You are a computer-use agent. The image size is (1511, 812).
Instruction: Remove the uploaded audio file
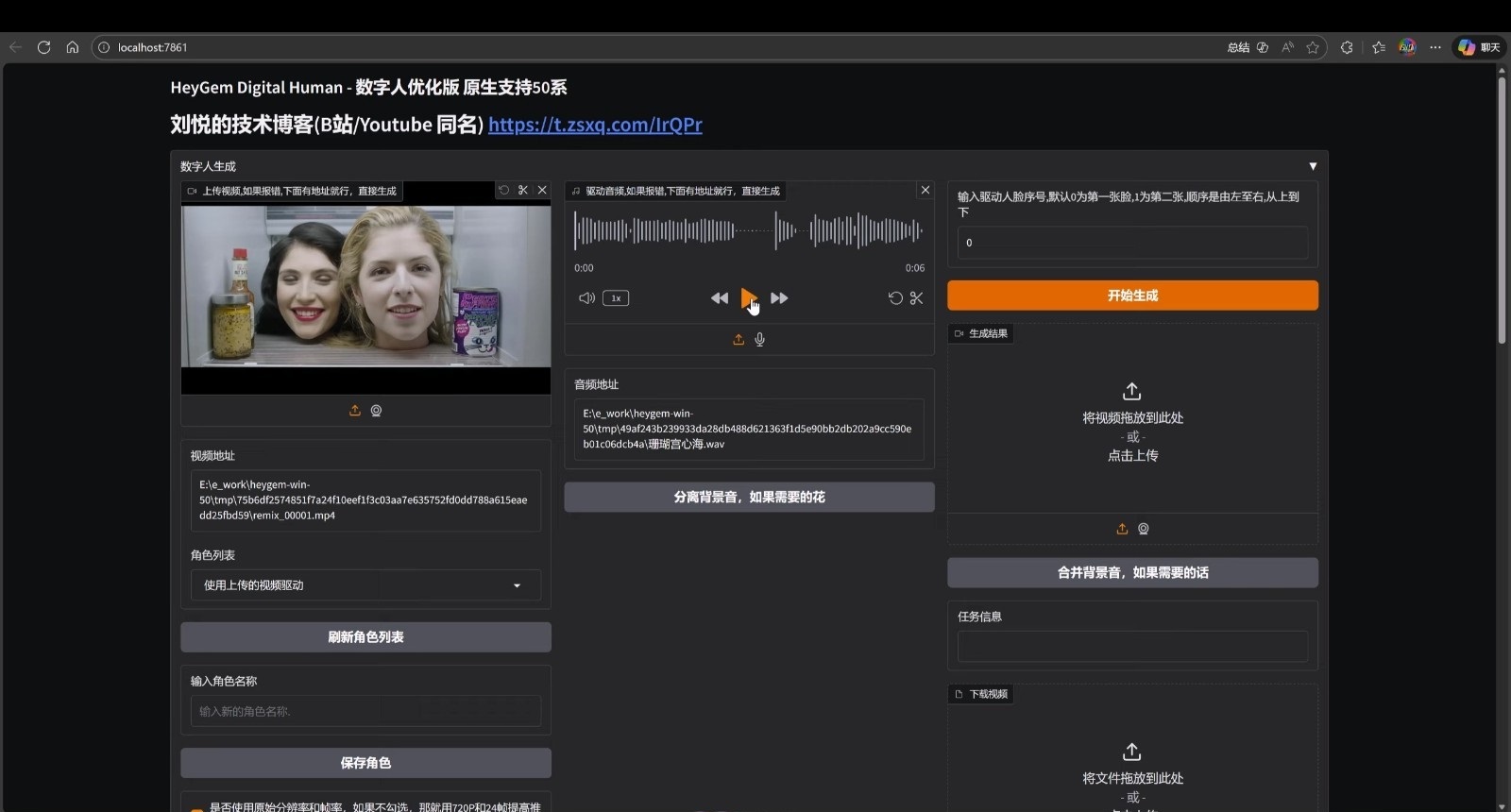pyautogui.click(x=925, y=191)
